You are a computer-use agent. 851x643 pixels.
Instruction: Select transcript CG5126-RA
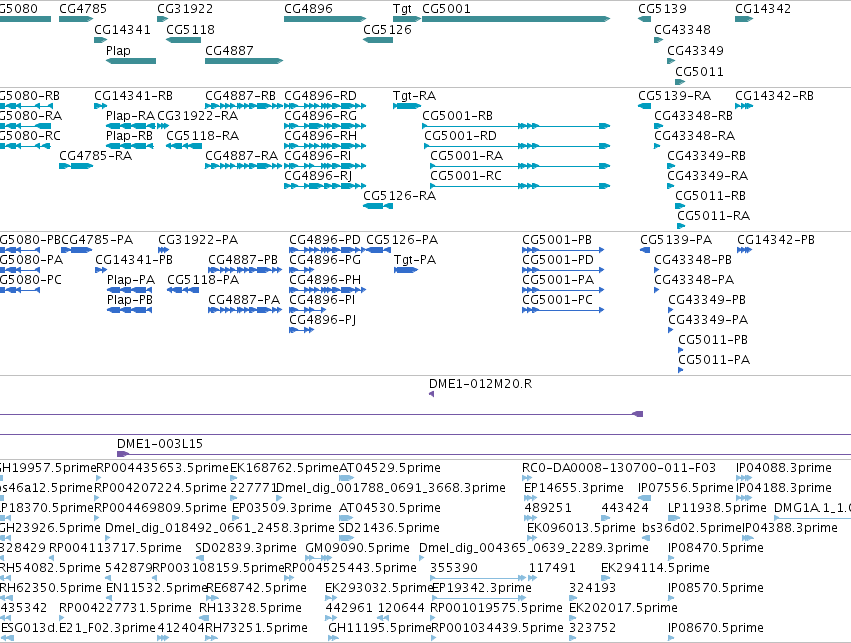[x=378, y=206]
